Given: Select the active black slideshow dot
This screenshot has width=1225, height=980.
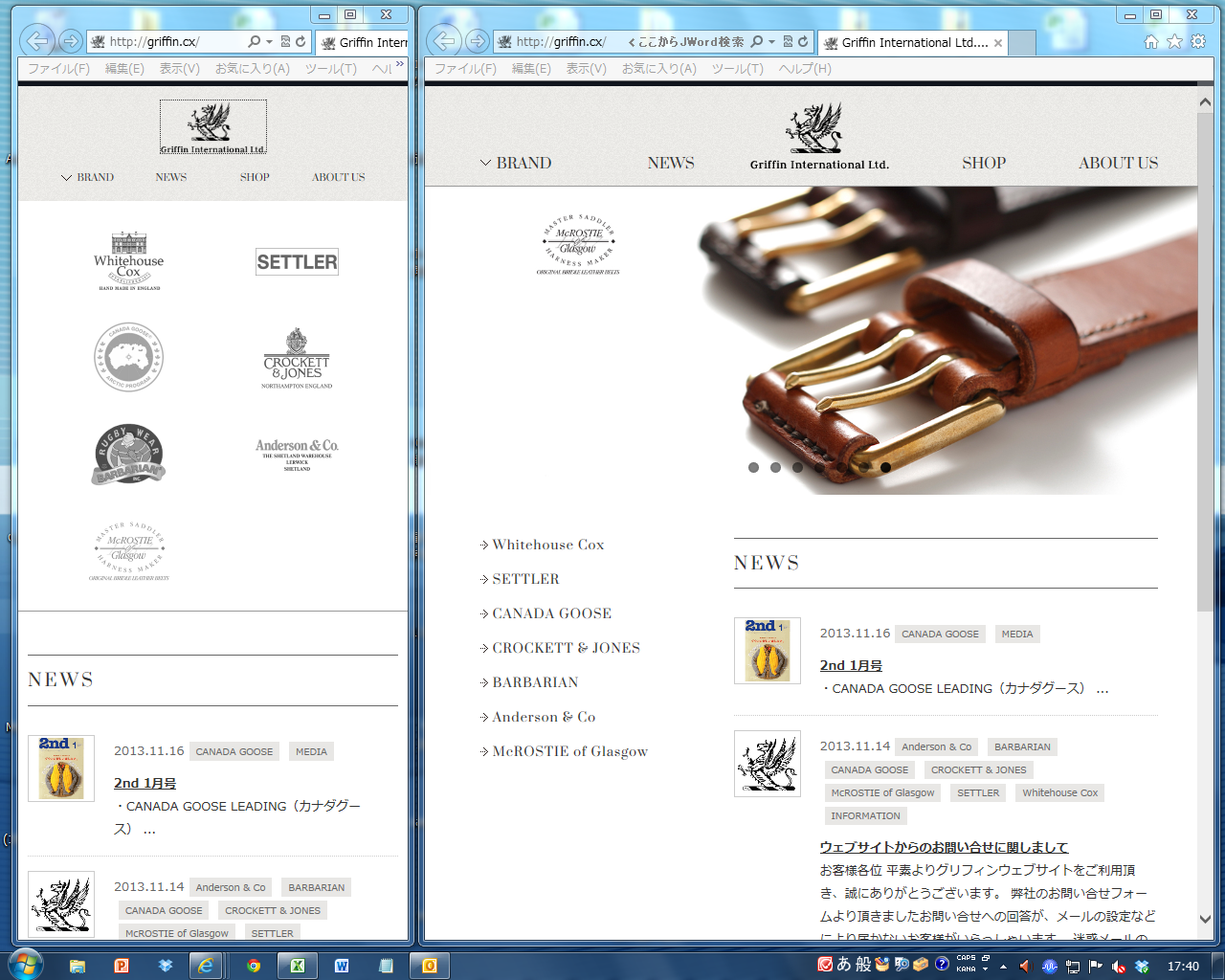Looking at the screenshot, I should (x=885, y=468).
